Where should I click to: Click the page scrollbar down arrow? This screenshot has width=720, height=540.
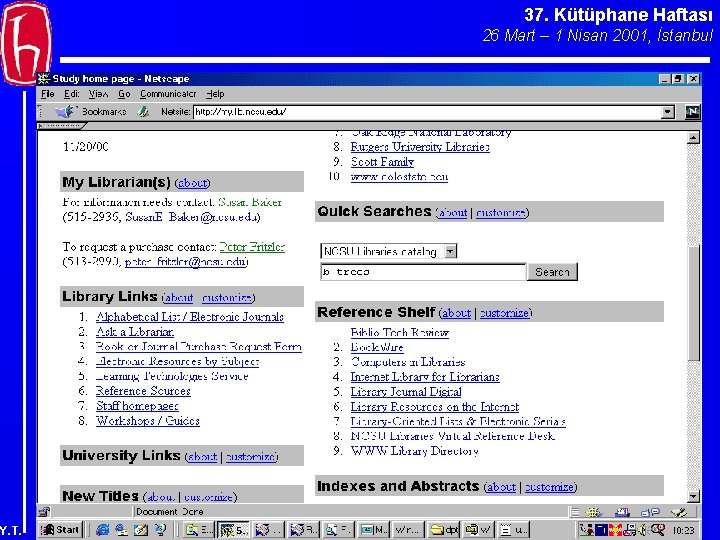click(x=693, y=495)
